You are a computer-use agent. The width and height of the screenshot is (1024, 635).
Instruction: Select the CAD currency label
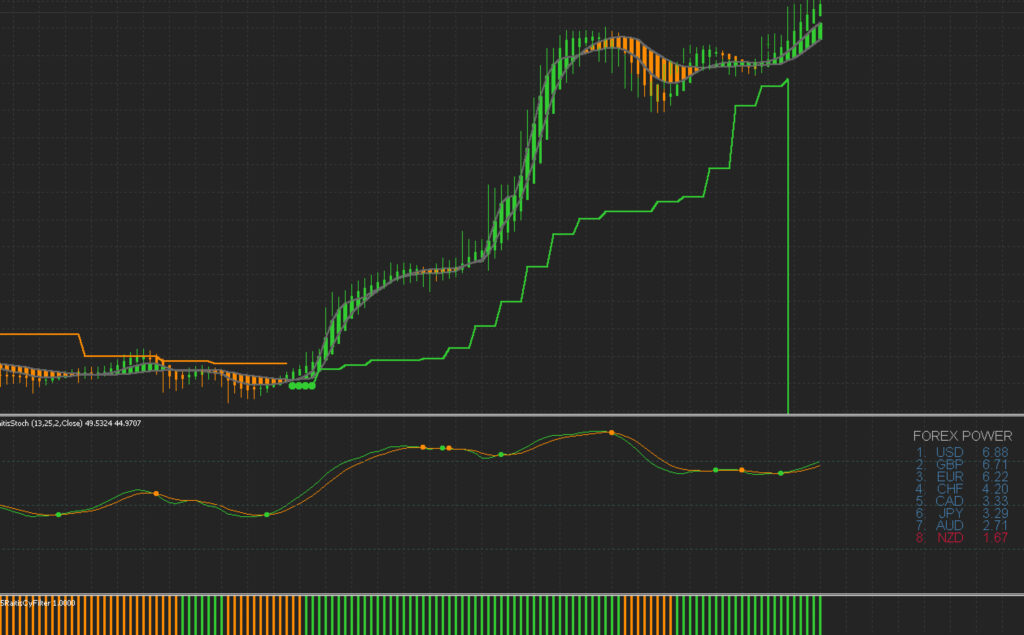pos(950,501)
